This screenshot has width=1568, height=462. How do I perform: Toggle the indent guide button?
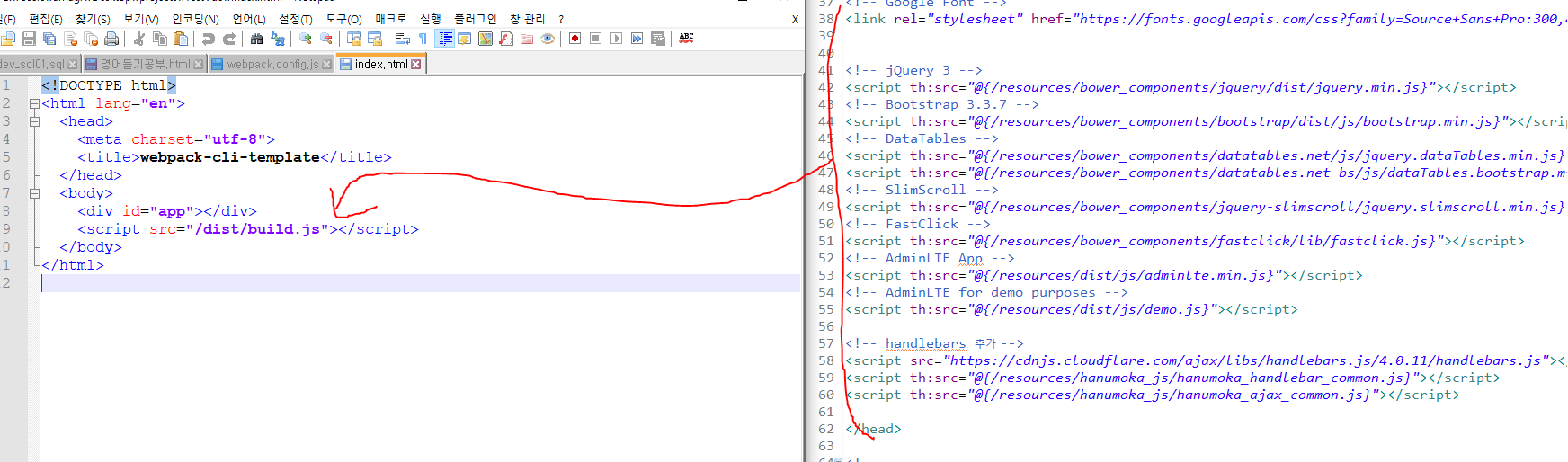(x=445, y=39)
